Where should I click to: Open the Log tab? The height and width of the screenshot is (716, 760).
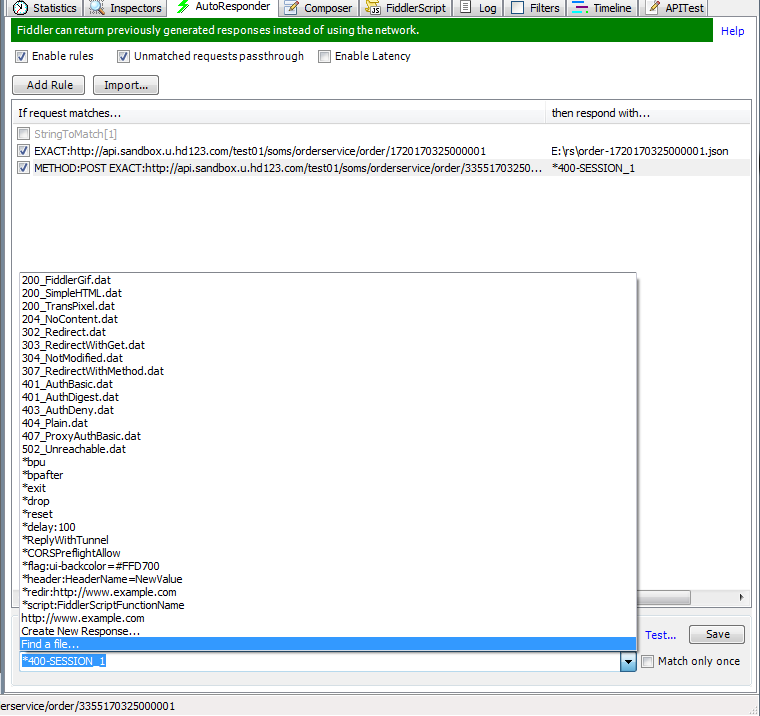point(478,8)
